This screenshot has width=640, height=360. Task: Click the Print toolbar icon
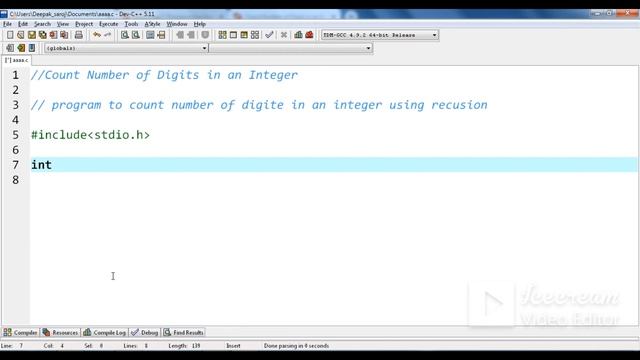[79, 35]
